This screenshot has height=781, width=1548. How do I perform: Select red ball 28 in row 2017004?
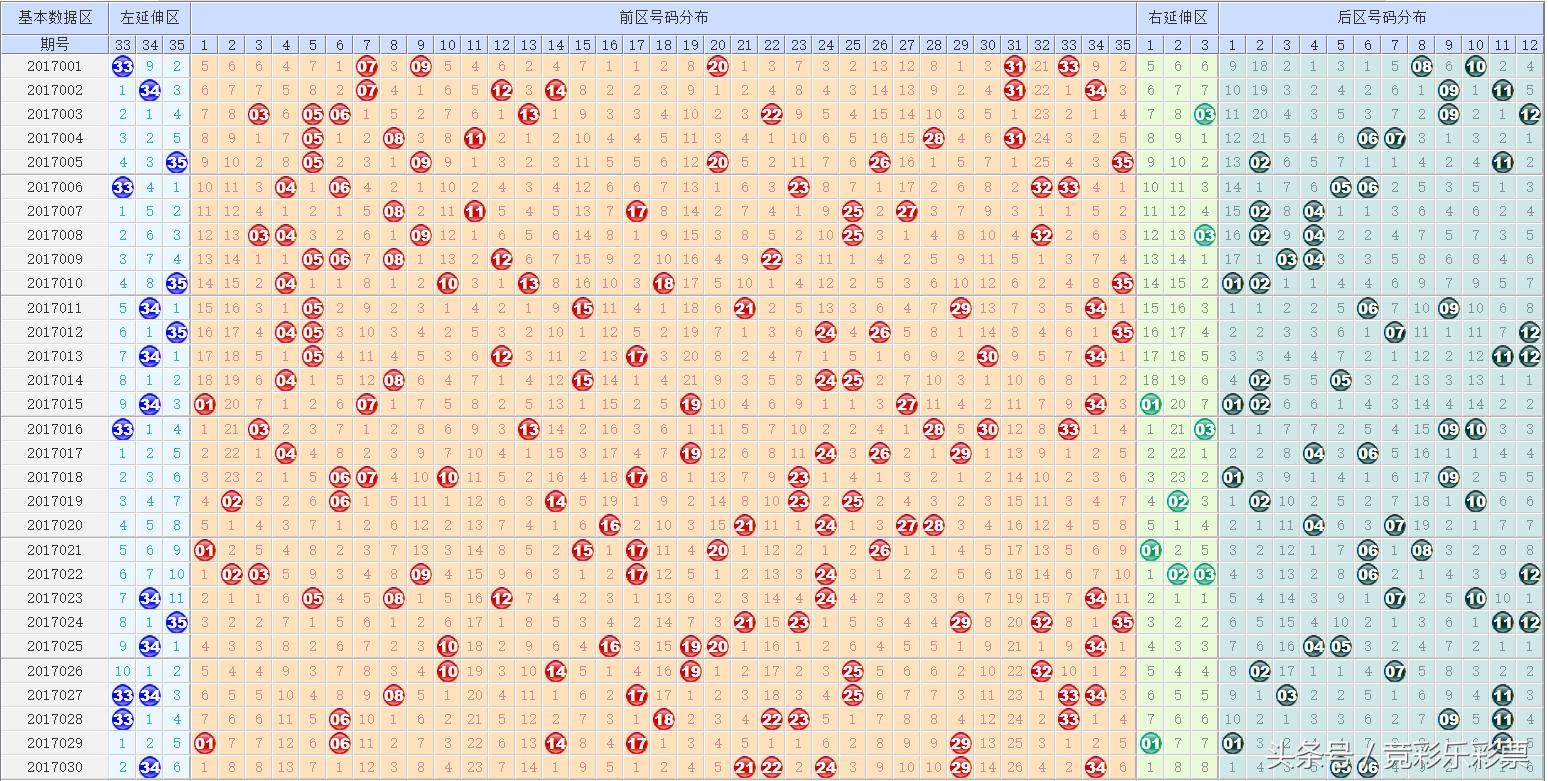[x=933, y=138]
